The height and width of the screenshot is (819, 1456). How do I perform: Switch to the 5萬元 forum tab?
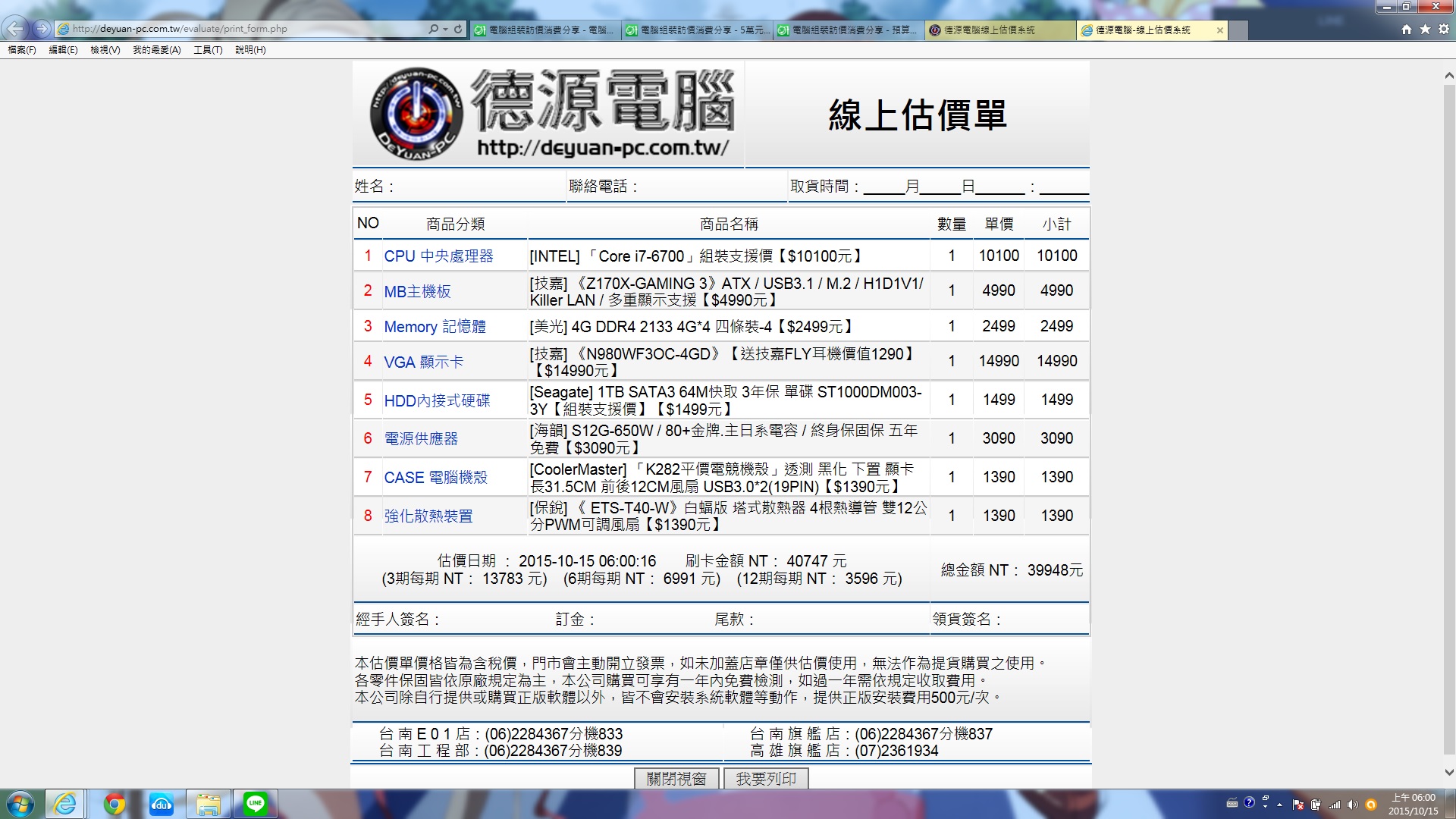(x=697, y=30)
